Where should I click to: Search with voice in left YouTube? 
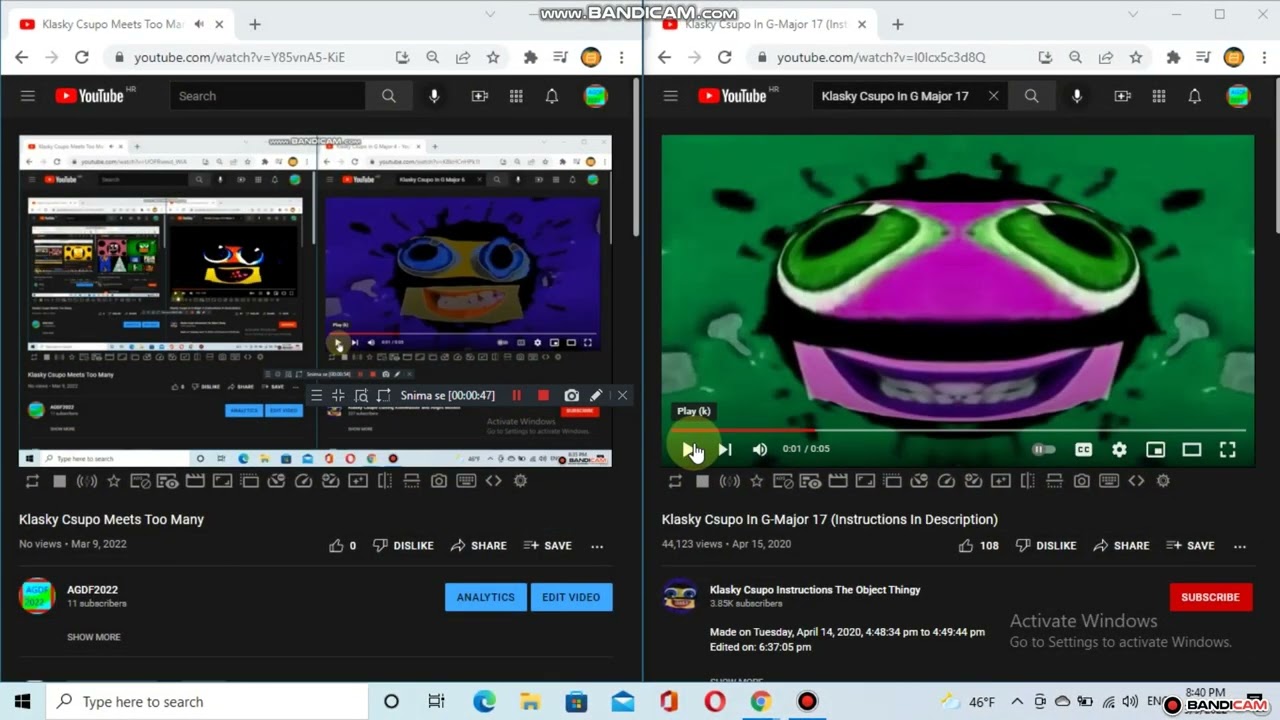coord(434,96)
